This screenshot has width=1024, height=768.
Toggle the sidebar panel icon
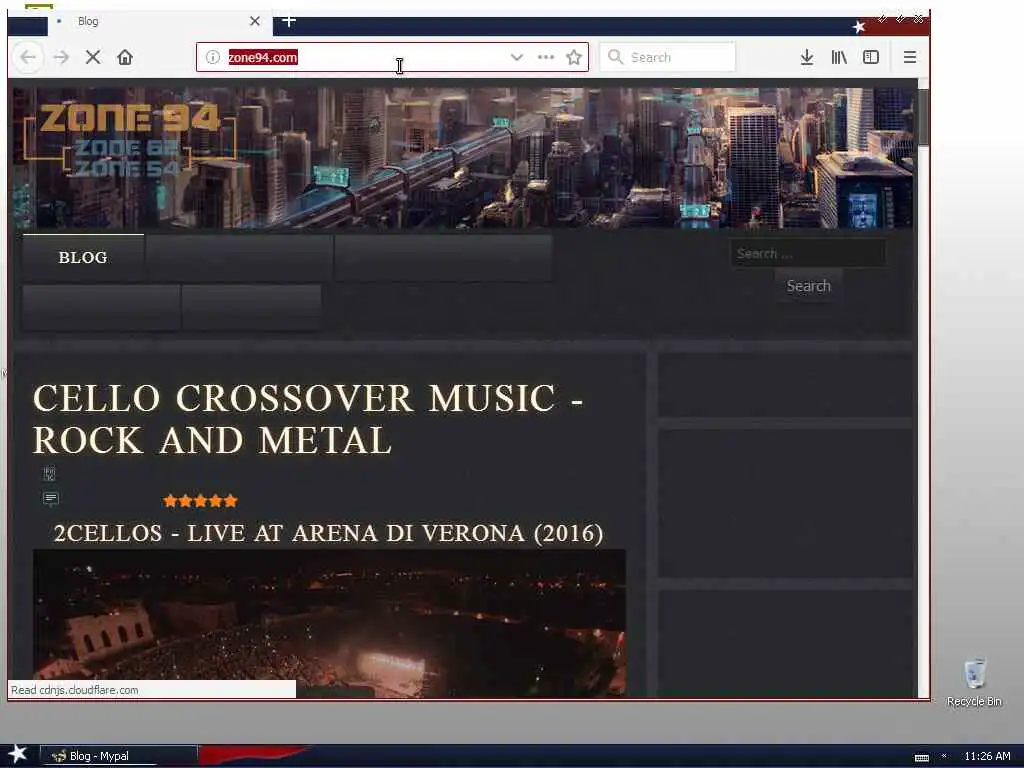(871, 57)
